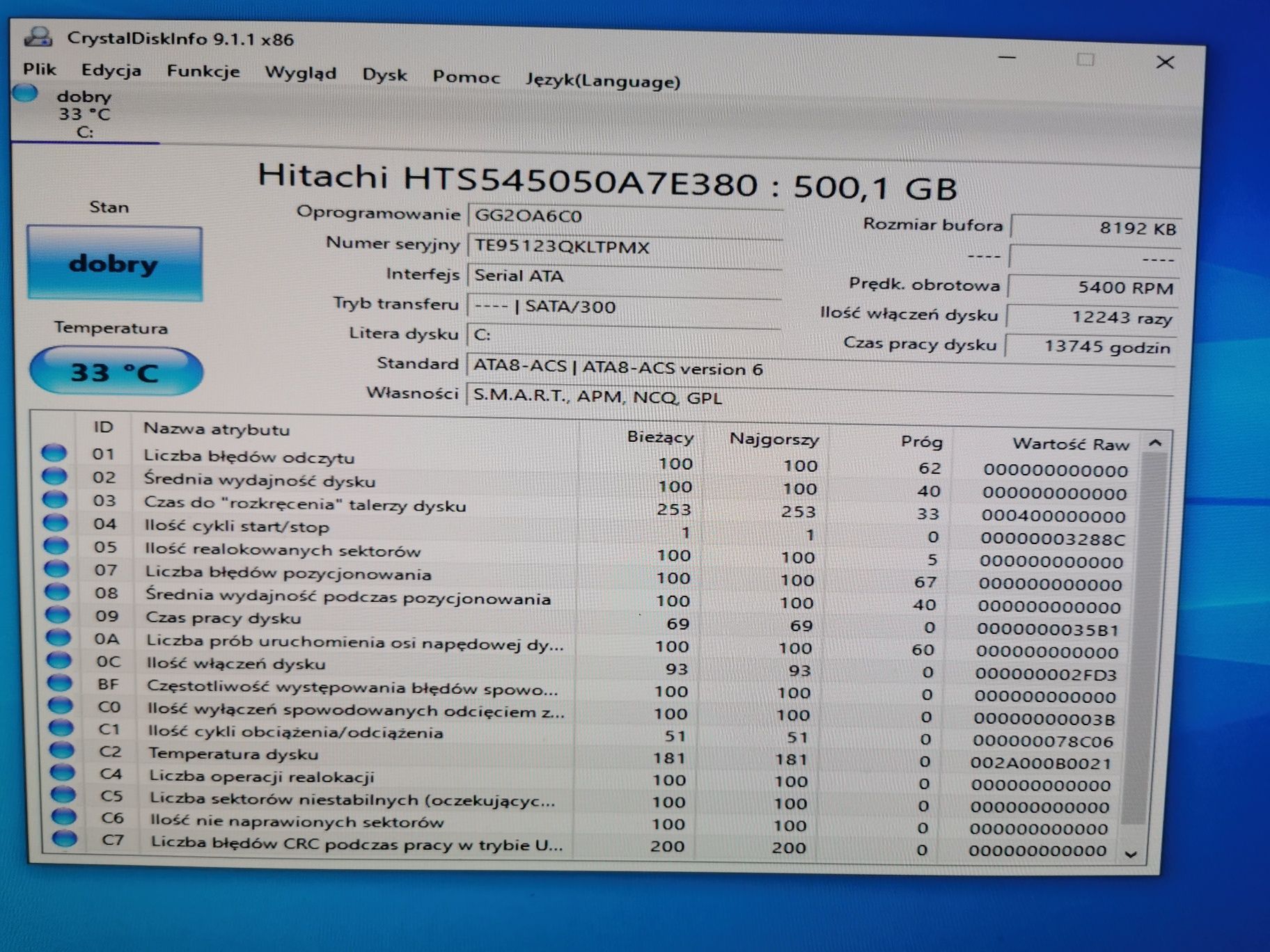Click status orb for attribute C7 CRC errors
1270x952 pixels.
tap(65, 838)
